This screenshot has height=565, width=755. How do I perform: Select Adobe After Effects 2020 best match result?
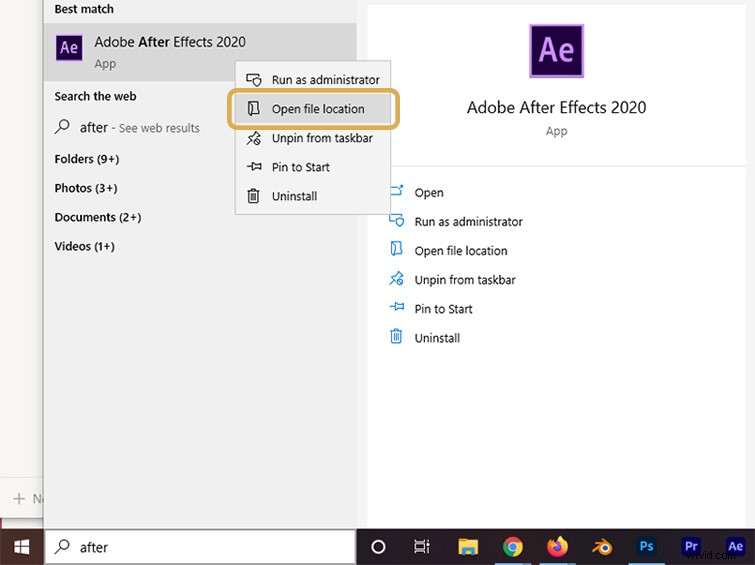(x=200, y=52)
